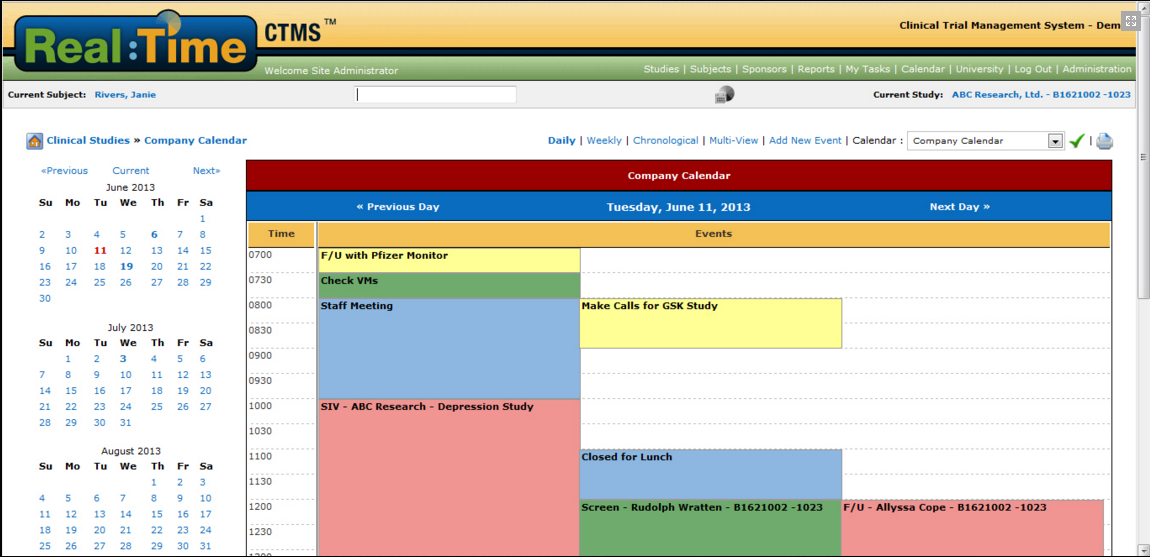Click the home icon beside Clinical Studies
1150x557 pixels.
click(x=34, y=142)
